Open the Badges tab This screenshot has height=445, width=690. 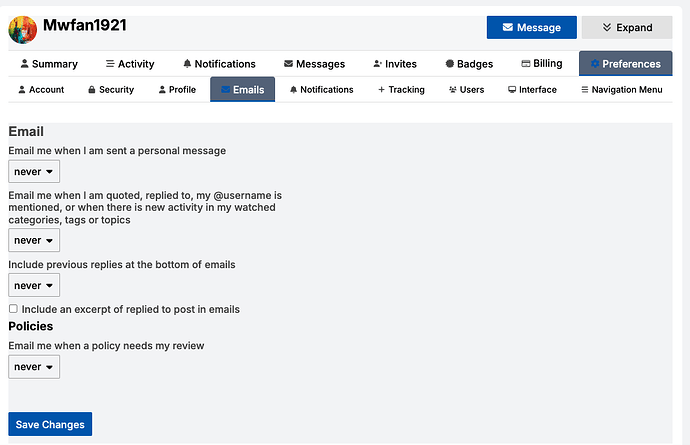469,64
